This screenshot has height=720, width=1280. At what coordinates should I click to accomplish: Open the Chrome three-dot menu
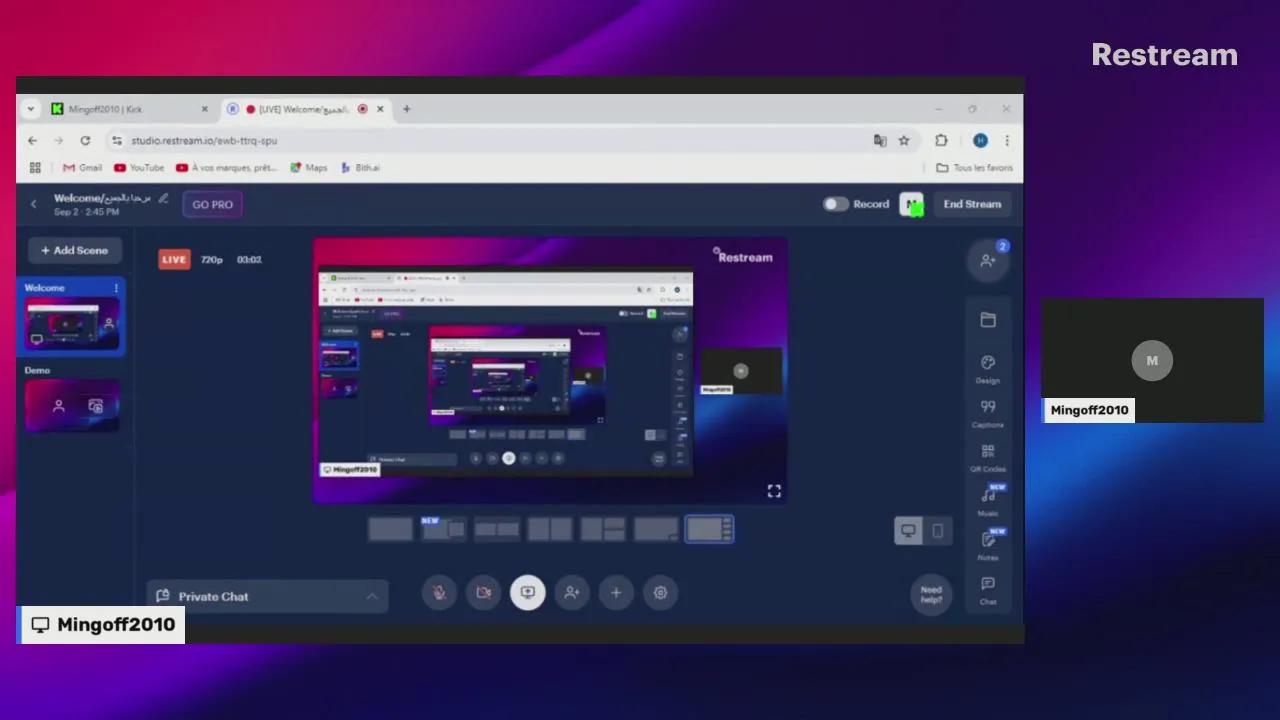(x=1007, y=141)
